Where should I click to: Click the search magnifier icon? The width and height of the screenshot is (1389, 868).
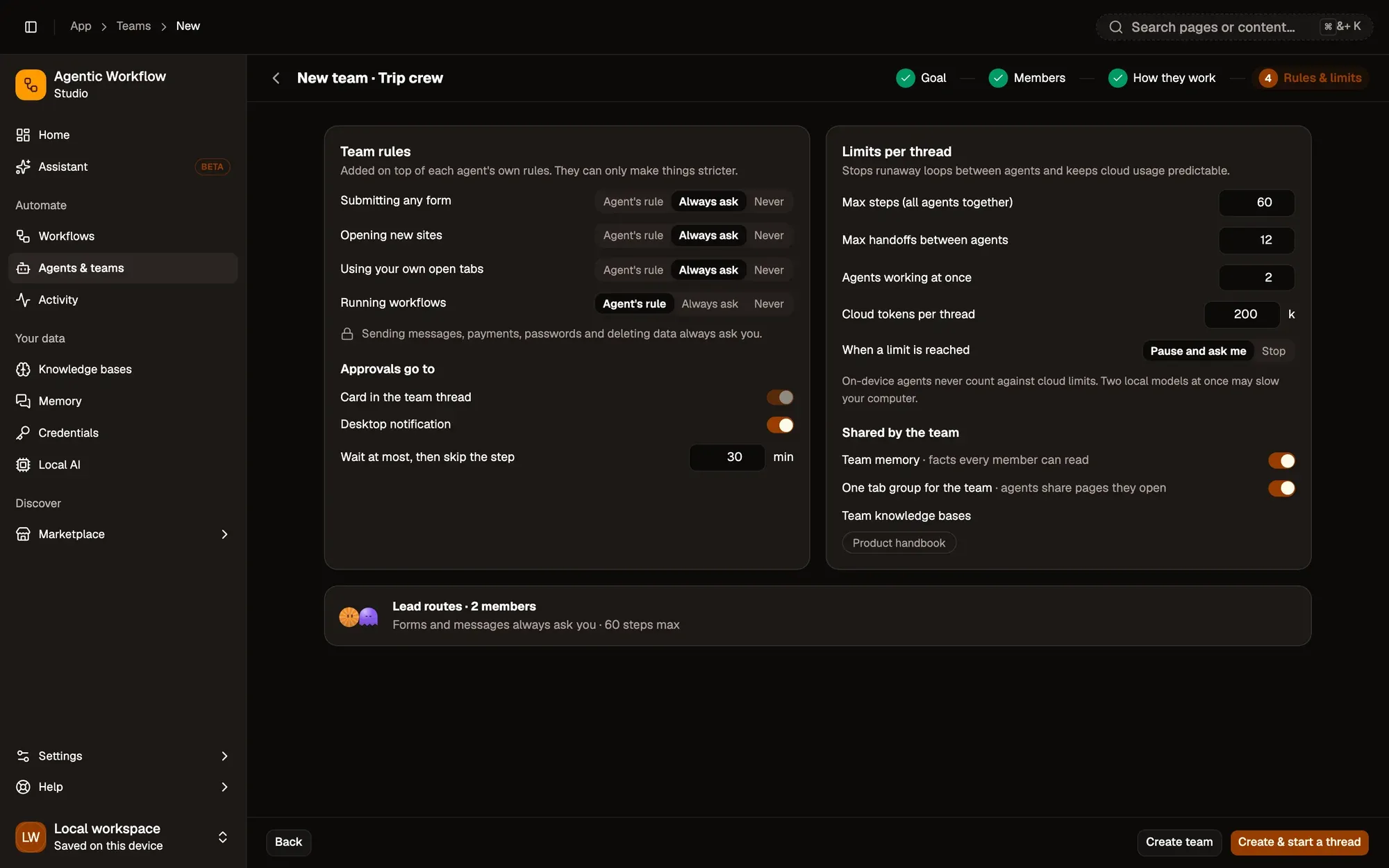pos(1115,27)
